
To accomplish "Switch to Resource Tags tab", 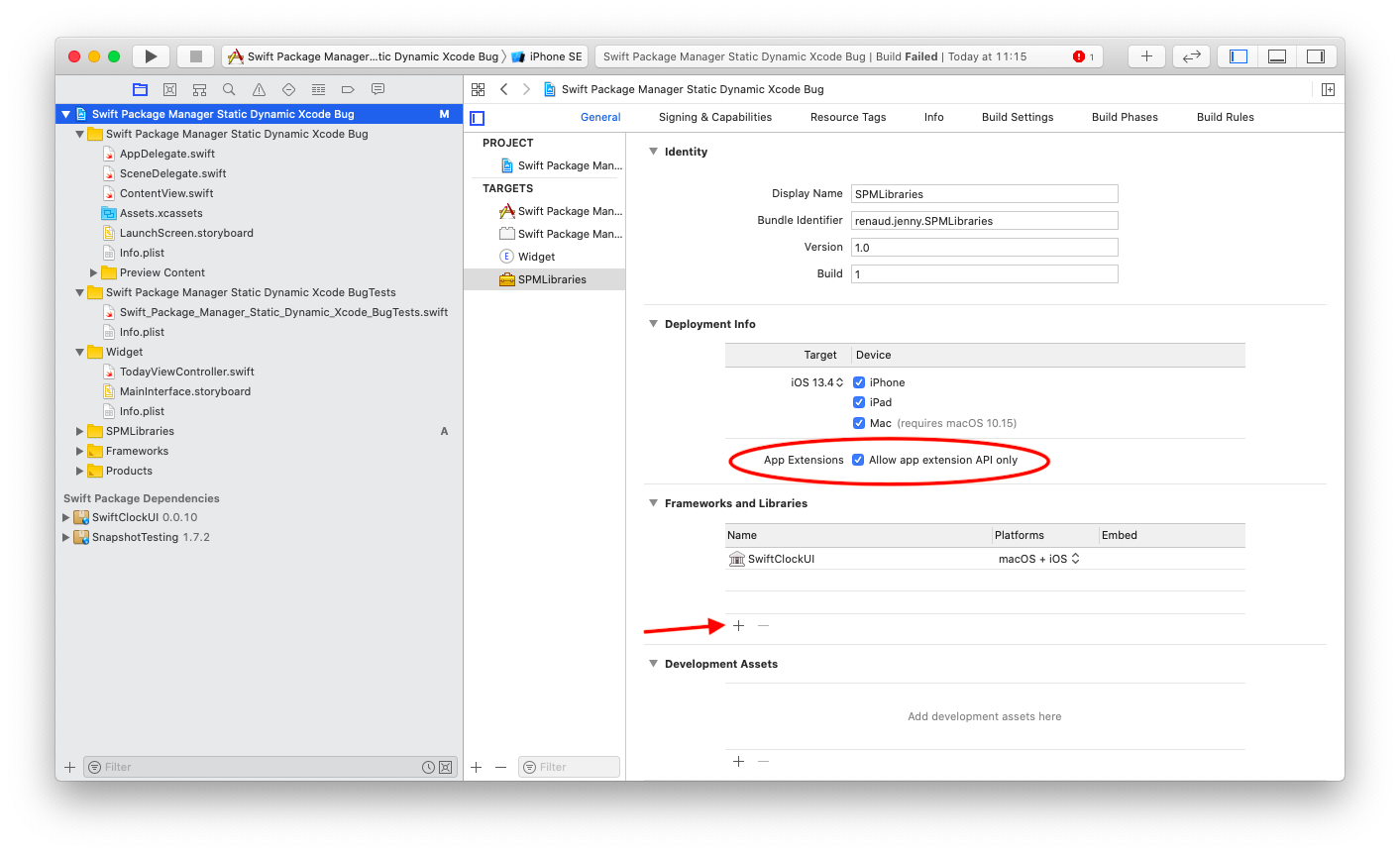I will tap(848, 117).
